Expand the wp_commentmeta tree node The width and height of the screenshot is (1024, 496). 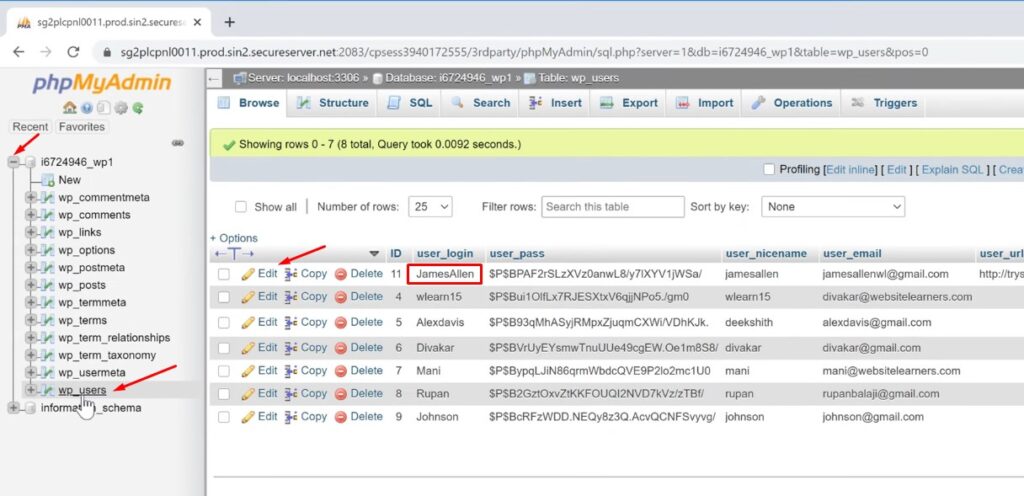(30, 197)
